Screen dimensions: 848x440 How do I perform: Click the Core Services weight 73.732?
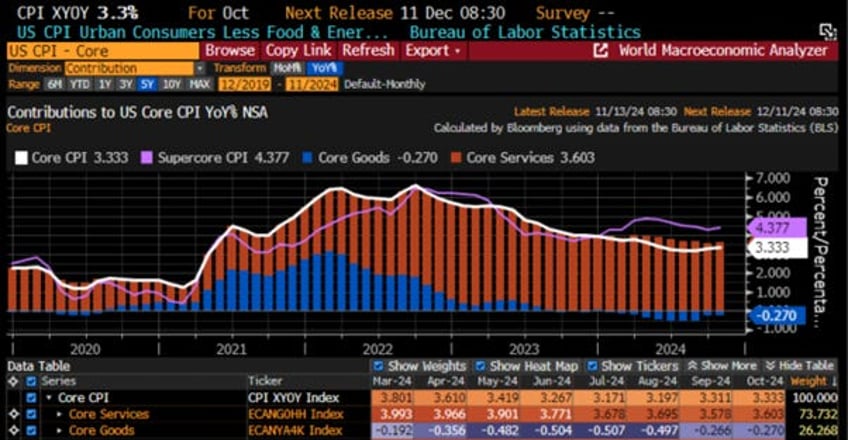tap(815, 414)
